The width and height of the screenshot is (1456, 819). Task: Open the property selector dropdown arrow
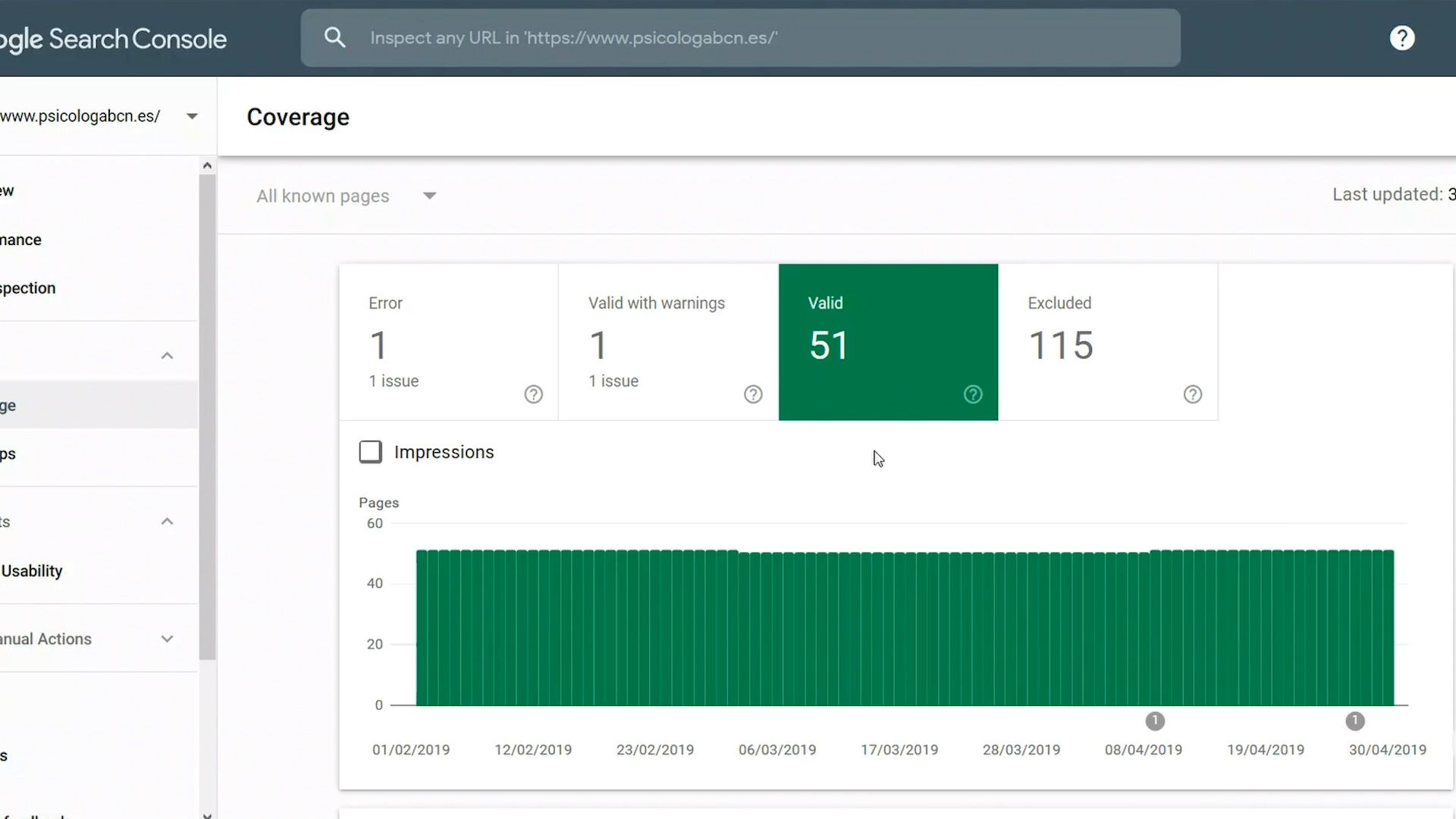pos(192,116)
